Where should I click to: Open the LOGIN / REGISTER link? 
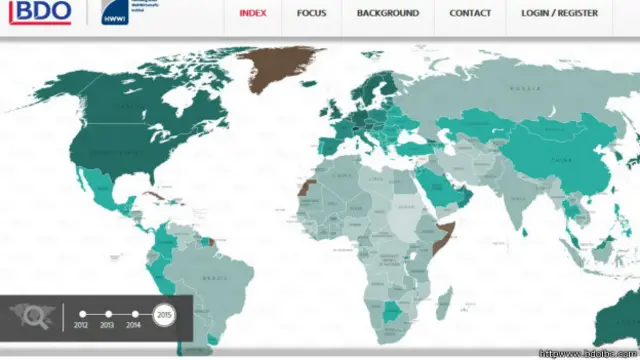tap(559, 13)
